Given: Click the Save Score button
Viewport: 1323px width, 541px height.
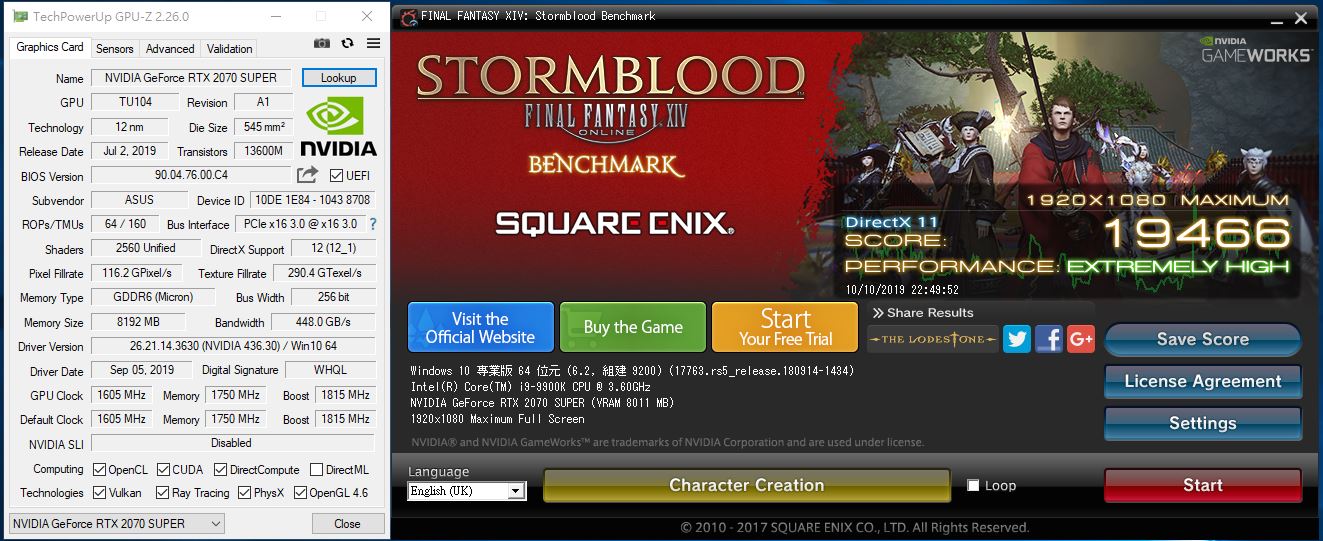Looking at the screenshot, I should coord(1203,340).
